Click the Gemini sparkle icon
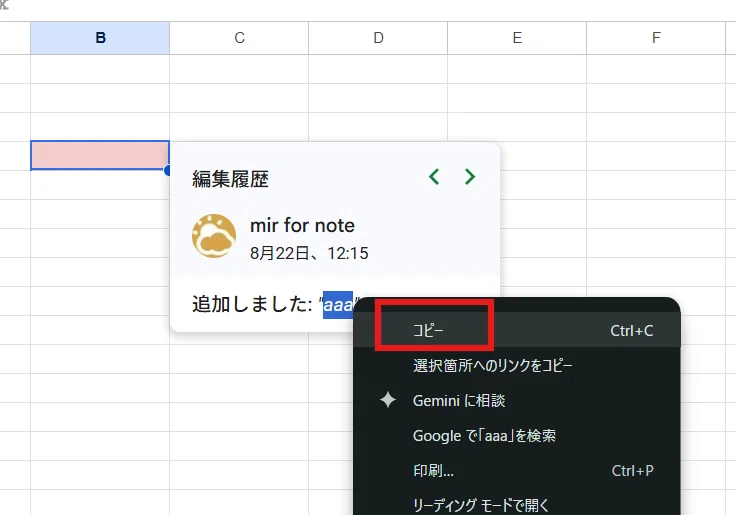 coord(388,400)
